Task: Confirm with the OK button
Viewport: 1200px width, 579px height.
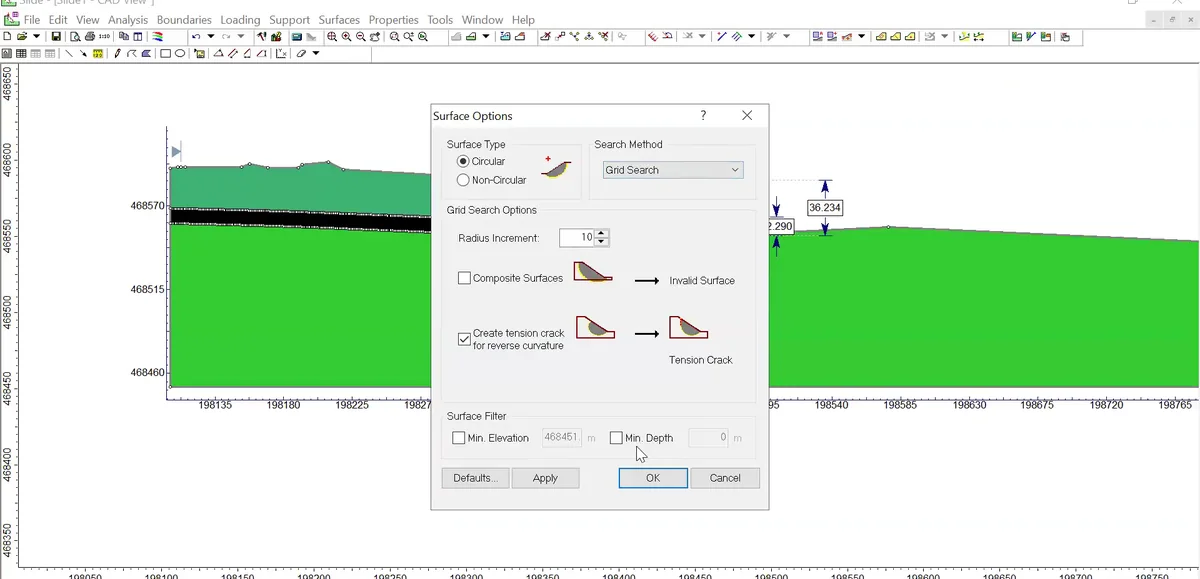Action: 653,478
